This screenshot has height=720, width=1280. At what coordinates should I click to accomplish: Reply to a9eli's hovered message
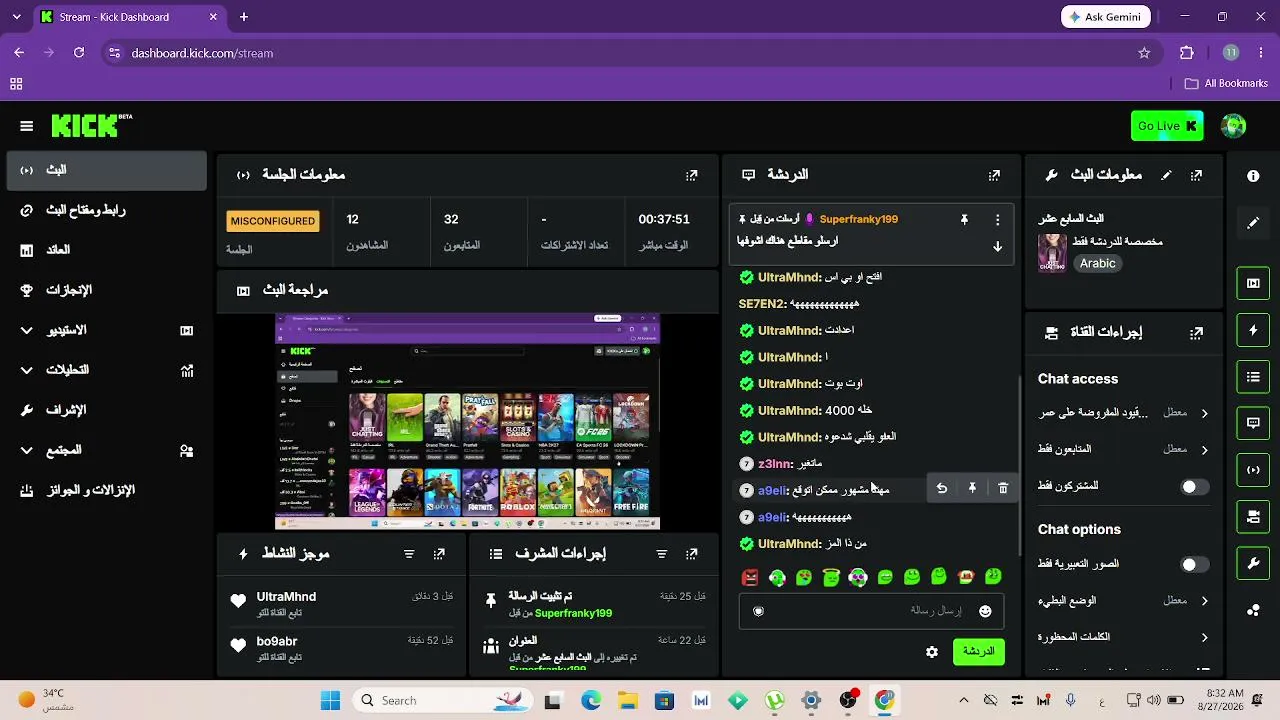pos(941,488)
